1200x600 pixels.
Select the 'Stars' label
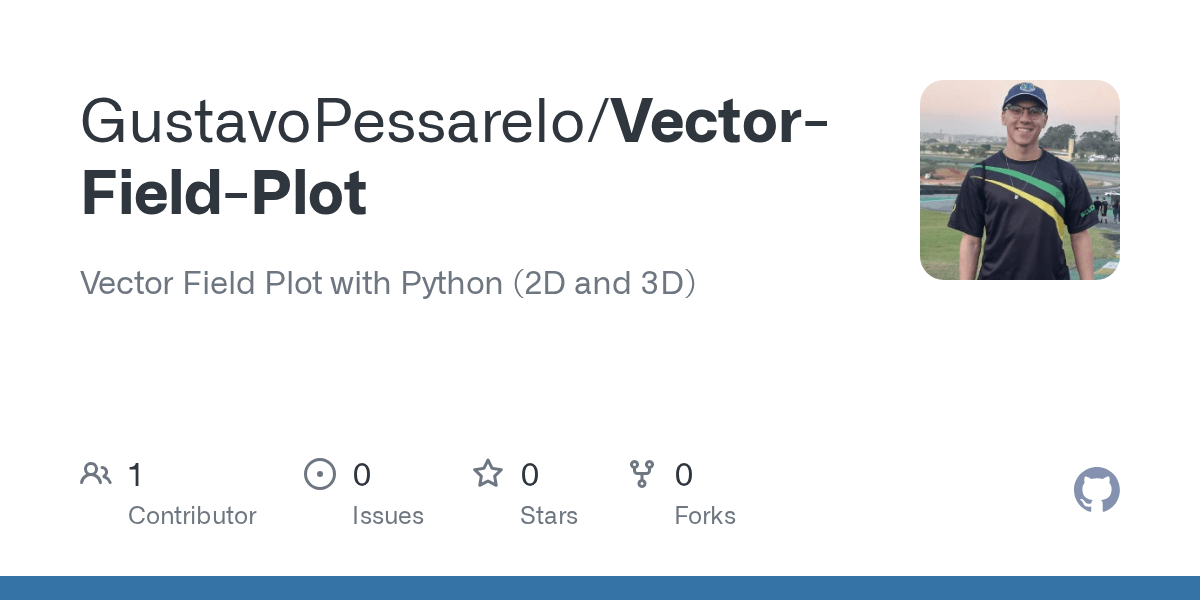[549, 516]
